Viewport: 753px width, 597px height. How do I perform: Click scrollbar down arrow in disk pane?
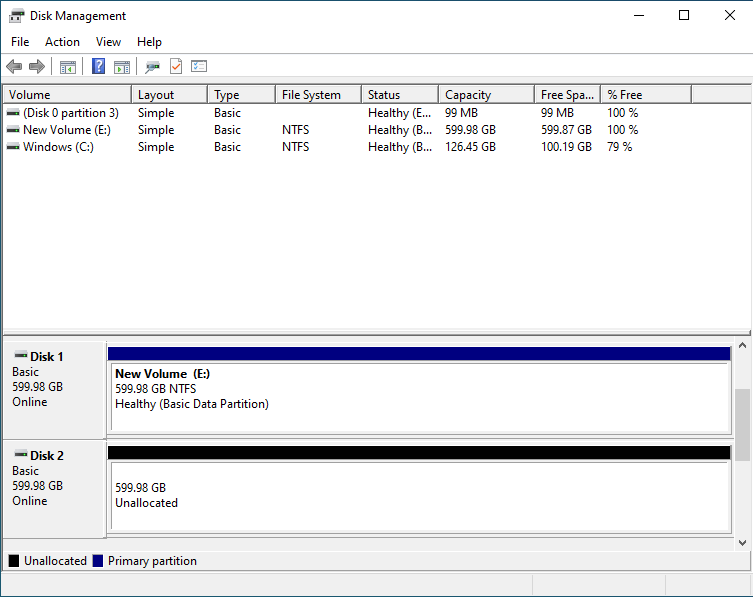tap(742, 543)
